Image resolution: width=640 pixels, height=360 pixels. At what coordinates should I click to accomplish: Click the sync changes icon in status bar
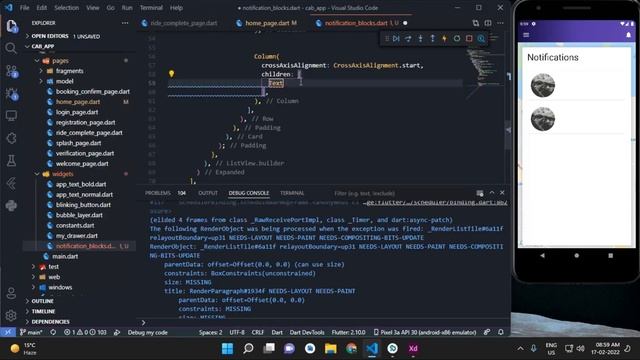pyautogui.click(x=53, y=332)
